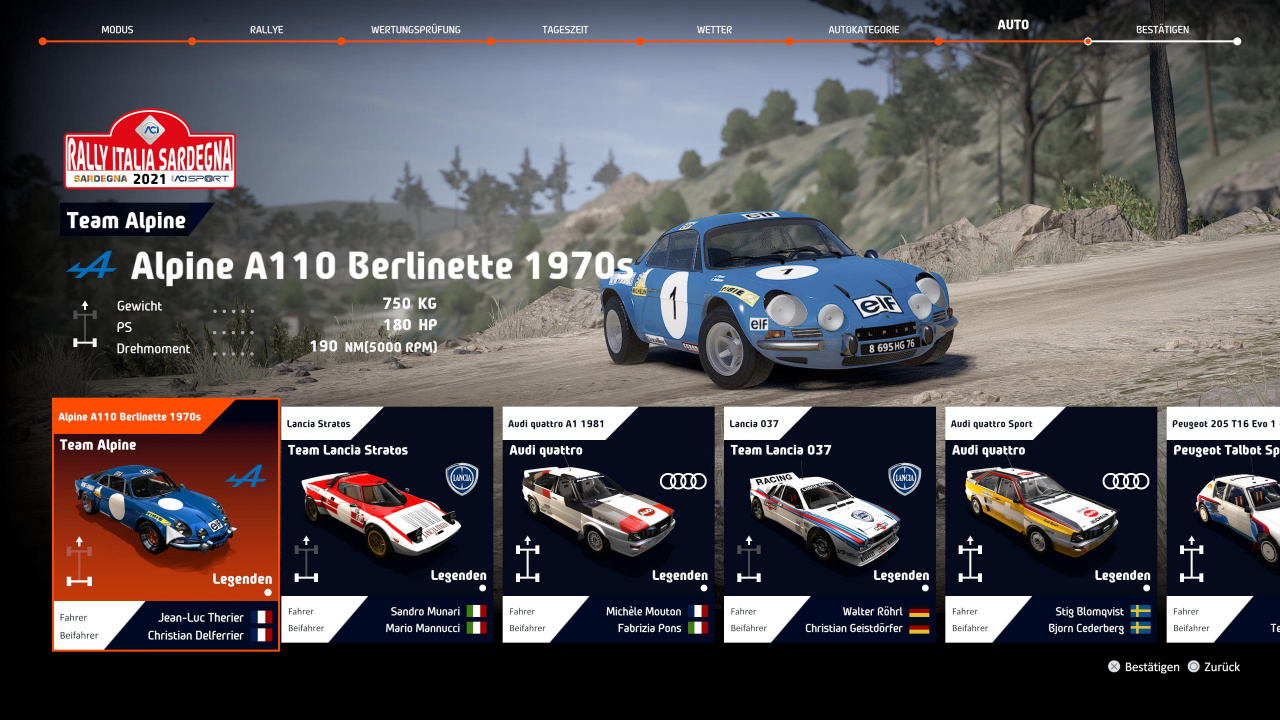Viewport: 1280px width, 720px height.
Task: Click Audi rings logo on Audi quattro Sport card
Action: click(1126, 481)
